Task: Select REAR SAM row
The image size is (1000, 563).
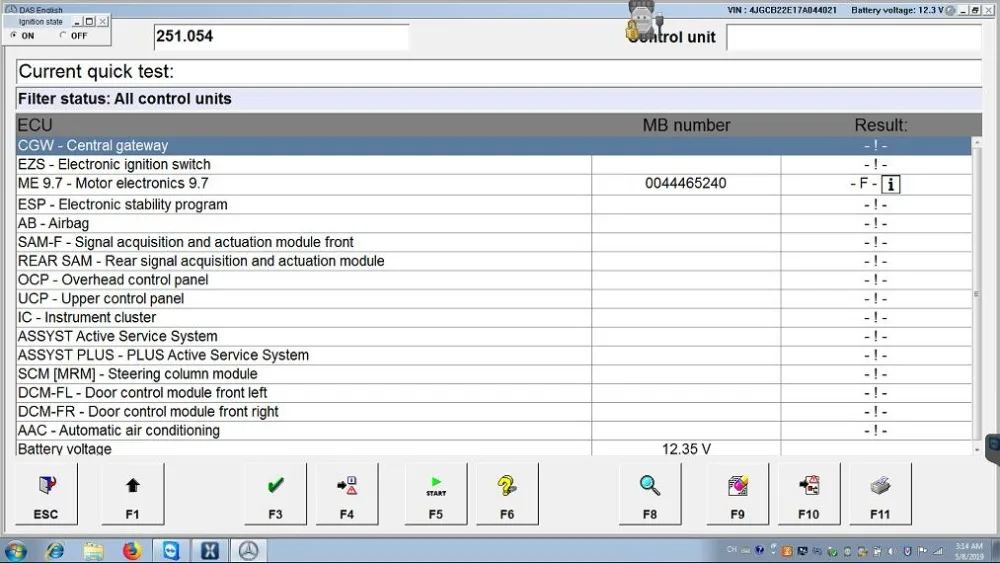Action: (494, 261)
